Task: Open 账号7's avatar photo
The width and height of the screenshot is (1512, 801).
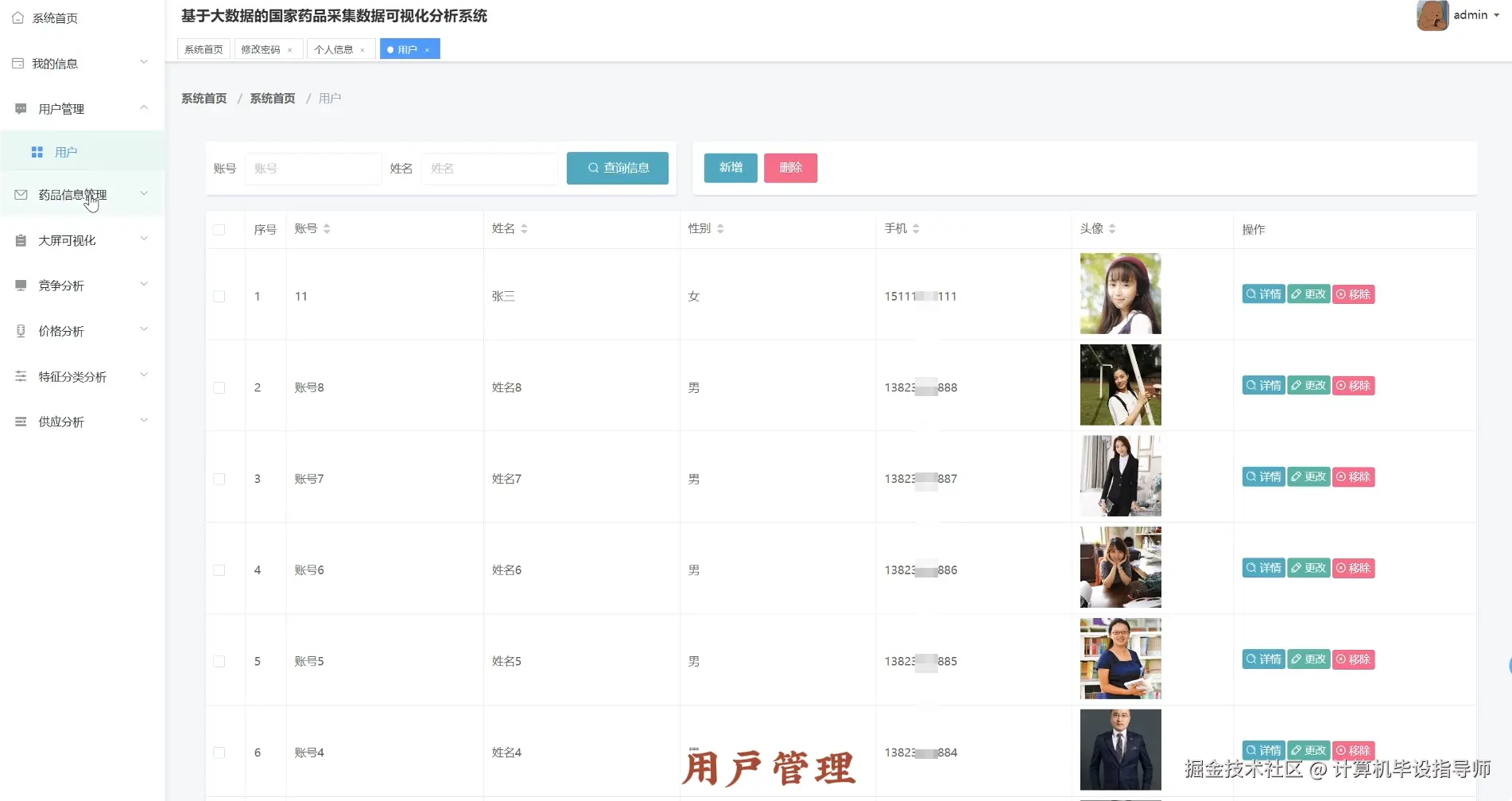Action: coord(1120,476)
